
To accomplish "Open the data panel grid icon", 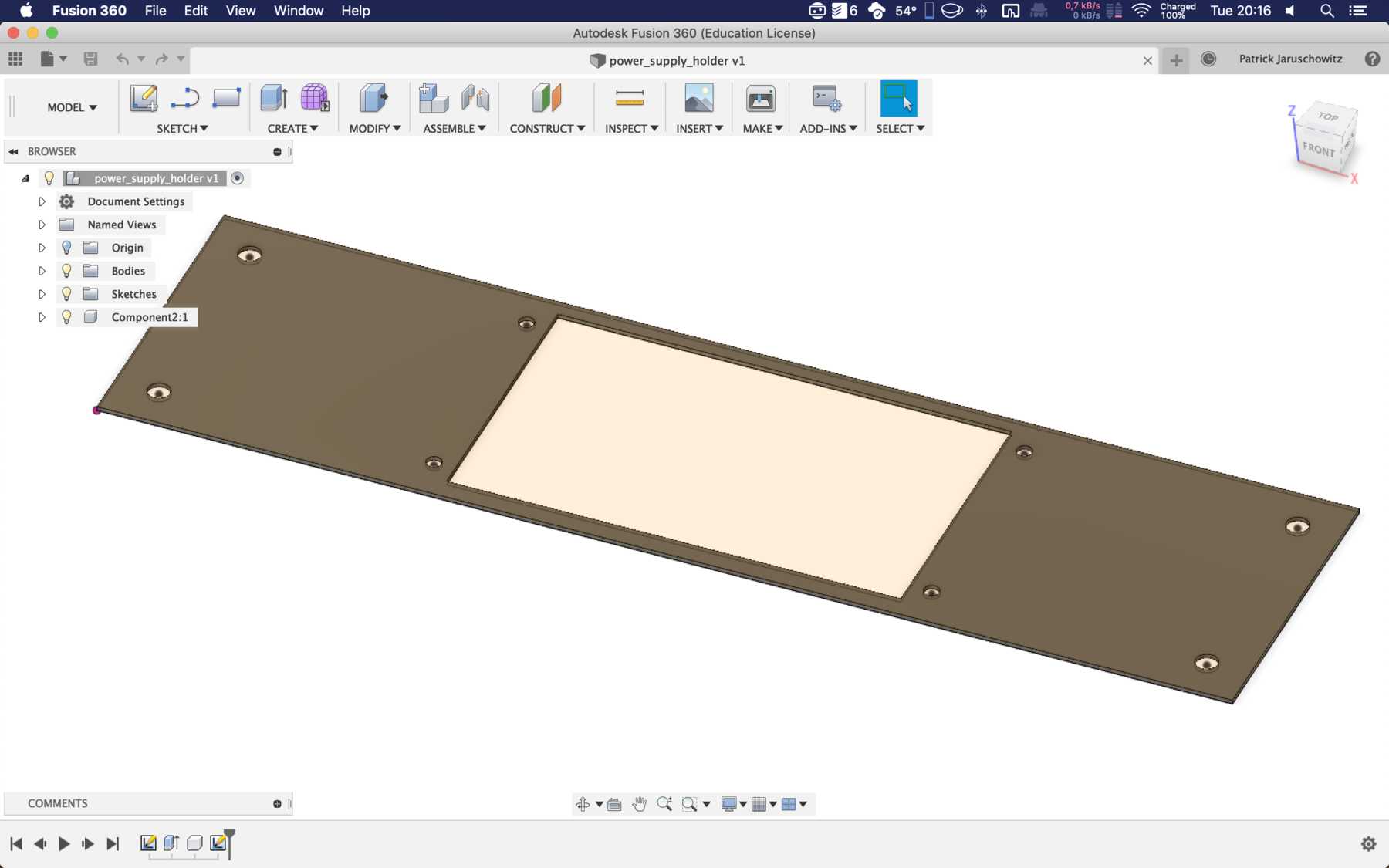I will click(x=15, y=59).
